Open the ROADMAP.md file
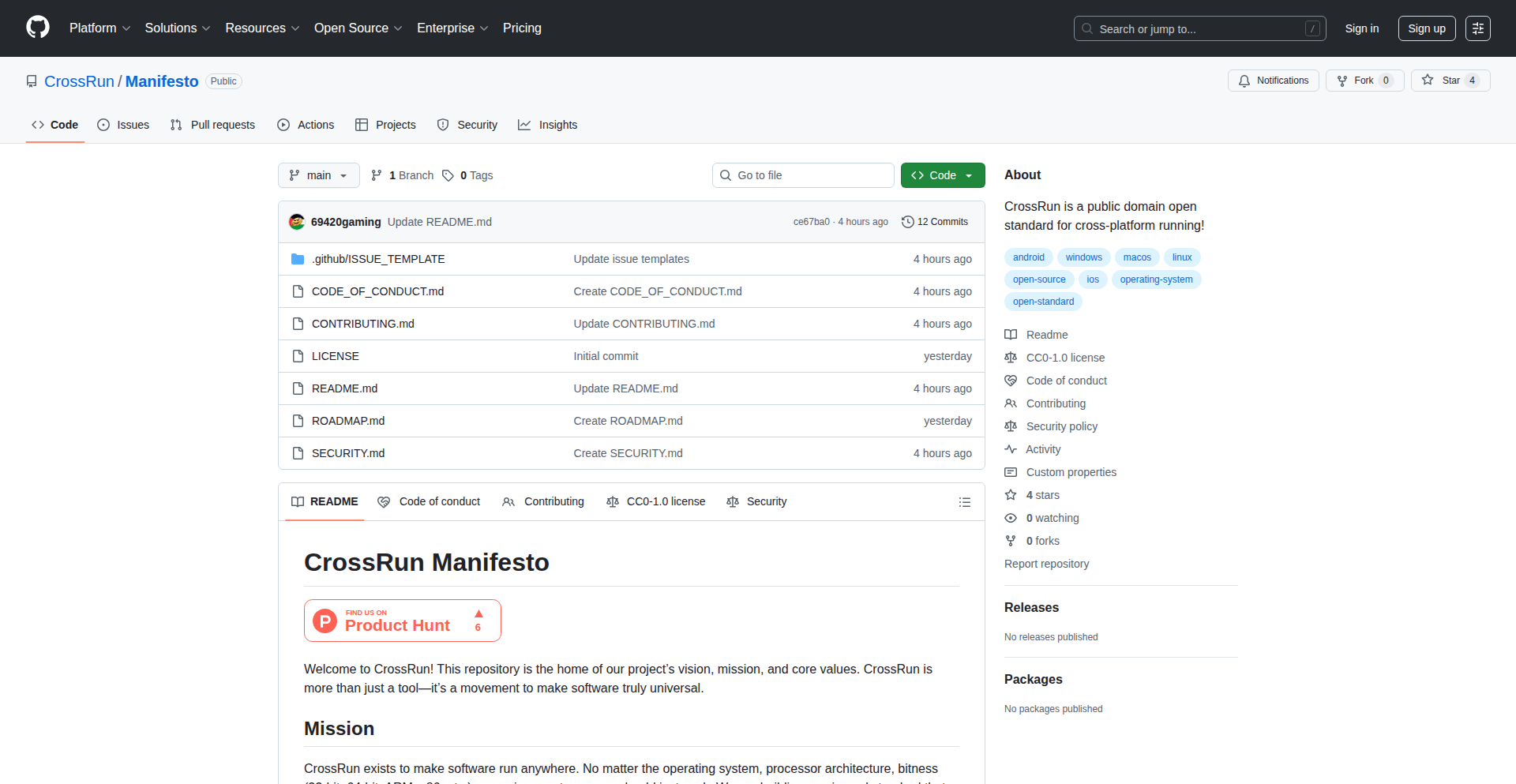The width and height of the screenshot is (1516, 784). coord(348,421)
